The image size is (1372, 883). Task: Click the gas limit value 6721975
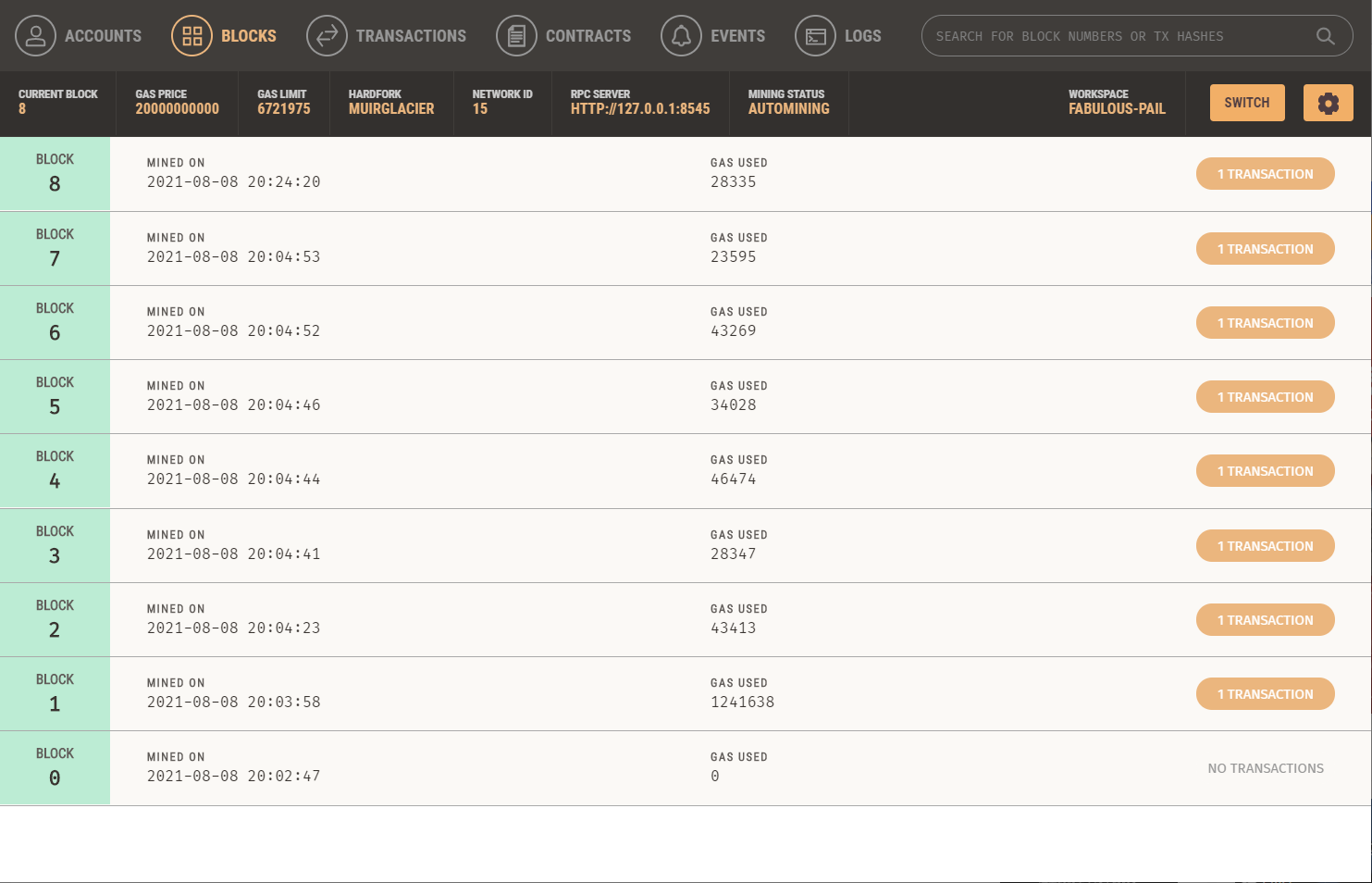(284, 109)
